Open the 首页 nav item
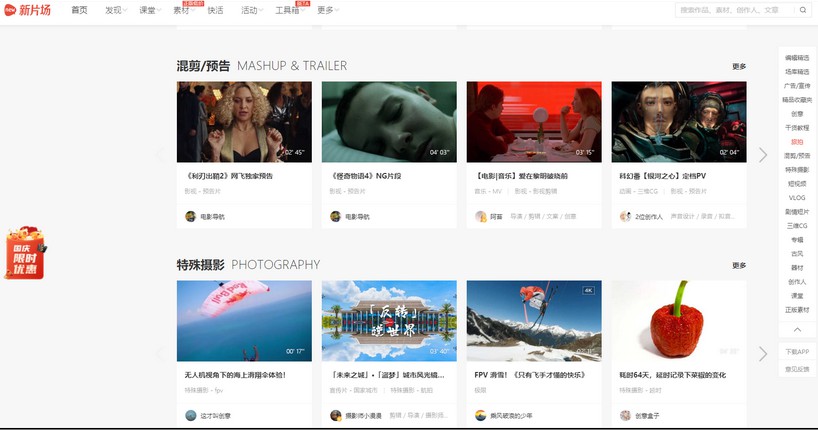The image size is (818, 430). [79, 10]
